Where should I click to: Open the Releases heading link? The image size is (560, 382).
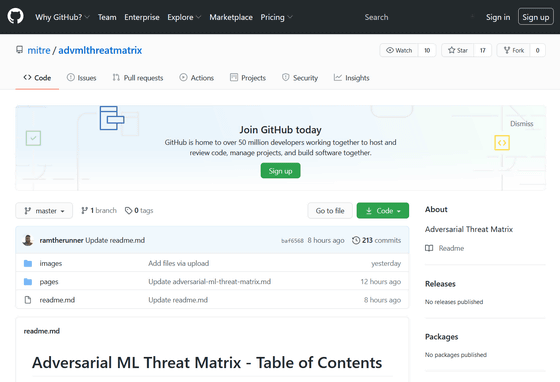pos(440,284)
